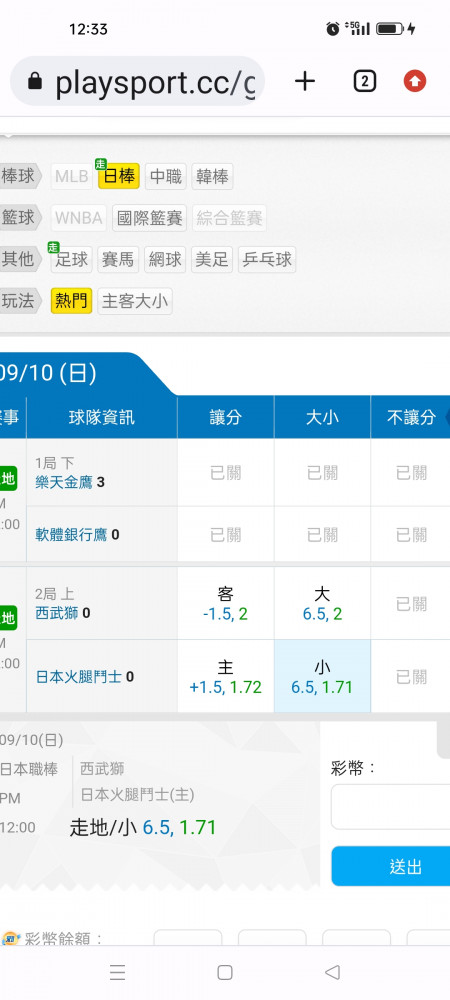Select the 網球 sport filter

[x=165, y=260]
